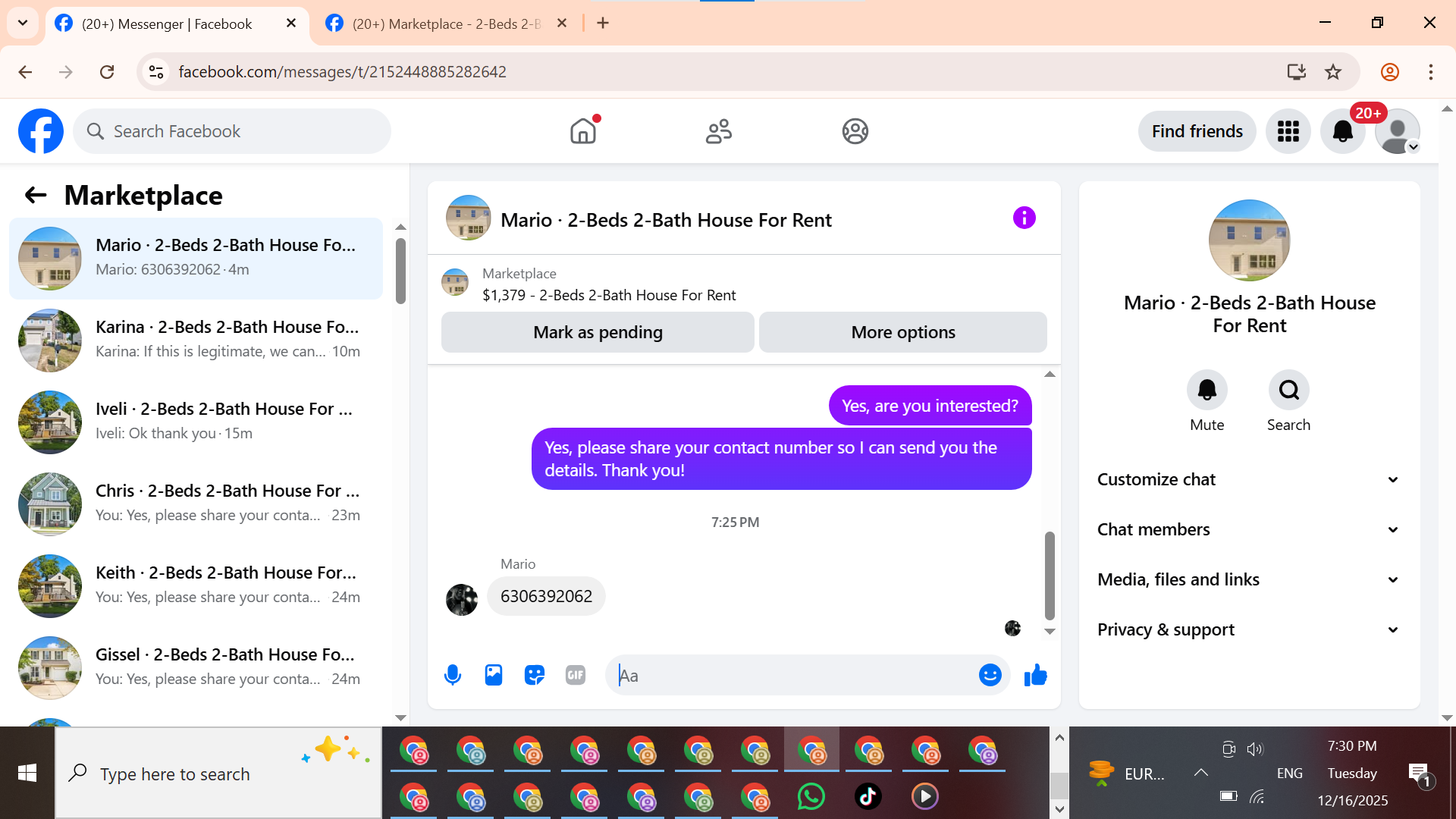
Task: Open the Windows Start menu
Action: (27, 773)
